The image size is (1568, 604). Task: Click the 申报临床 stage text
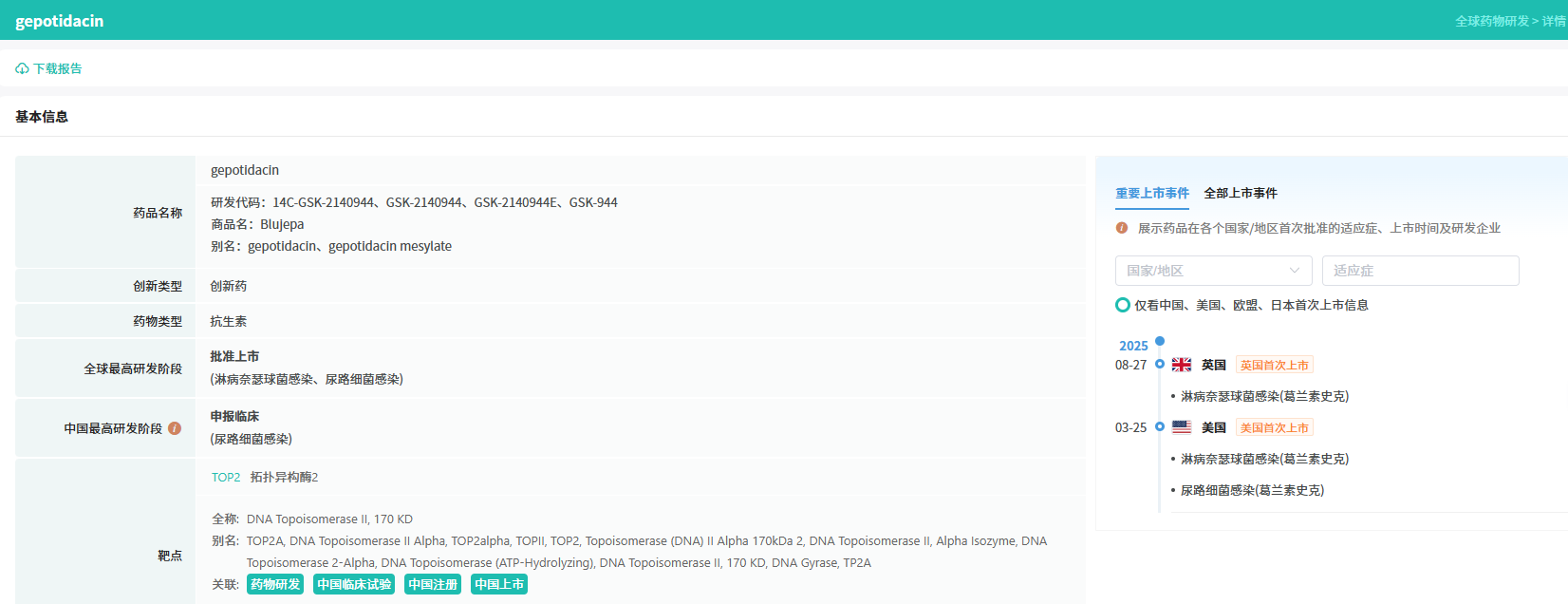coord(234,416)
